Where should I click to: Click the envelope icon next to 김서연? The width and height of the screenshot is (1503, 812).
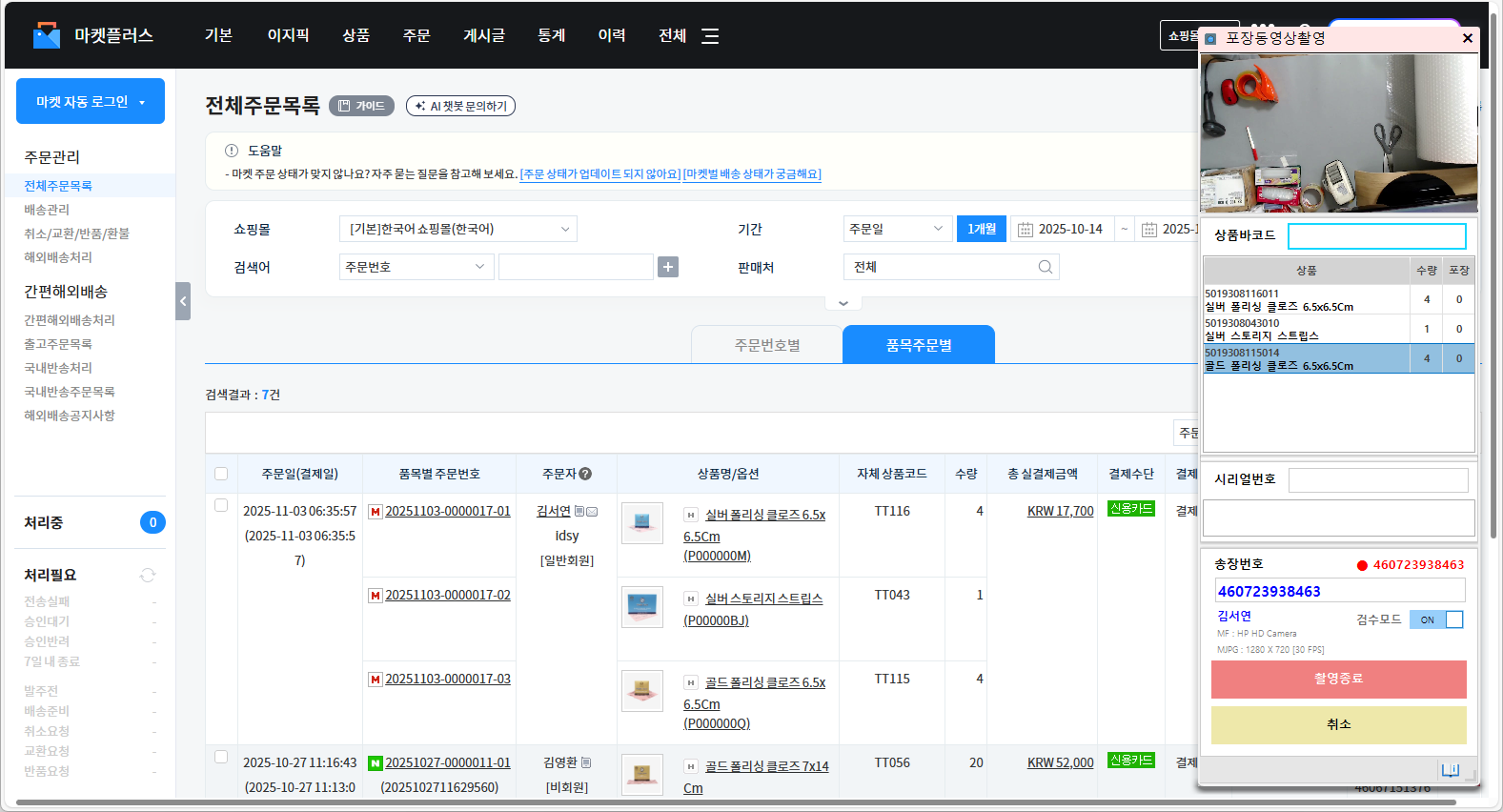(x=592, y=512)
